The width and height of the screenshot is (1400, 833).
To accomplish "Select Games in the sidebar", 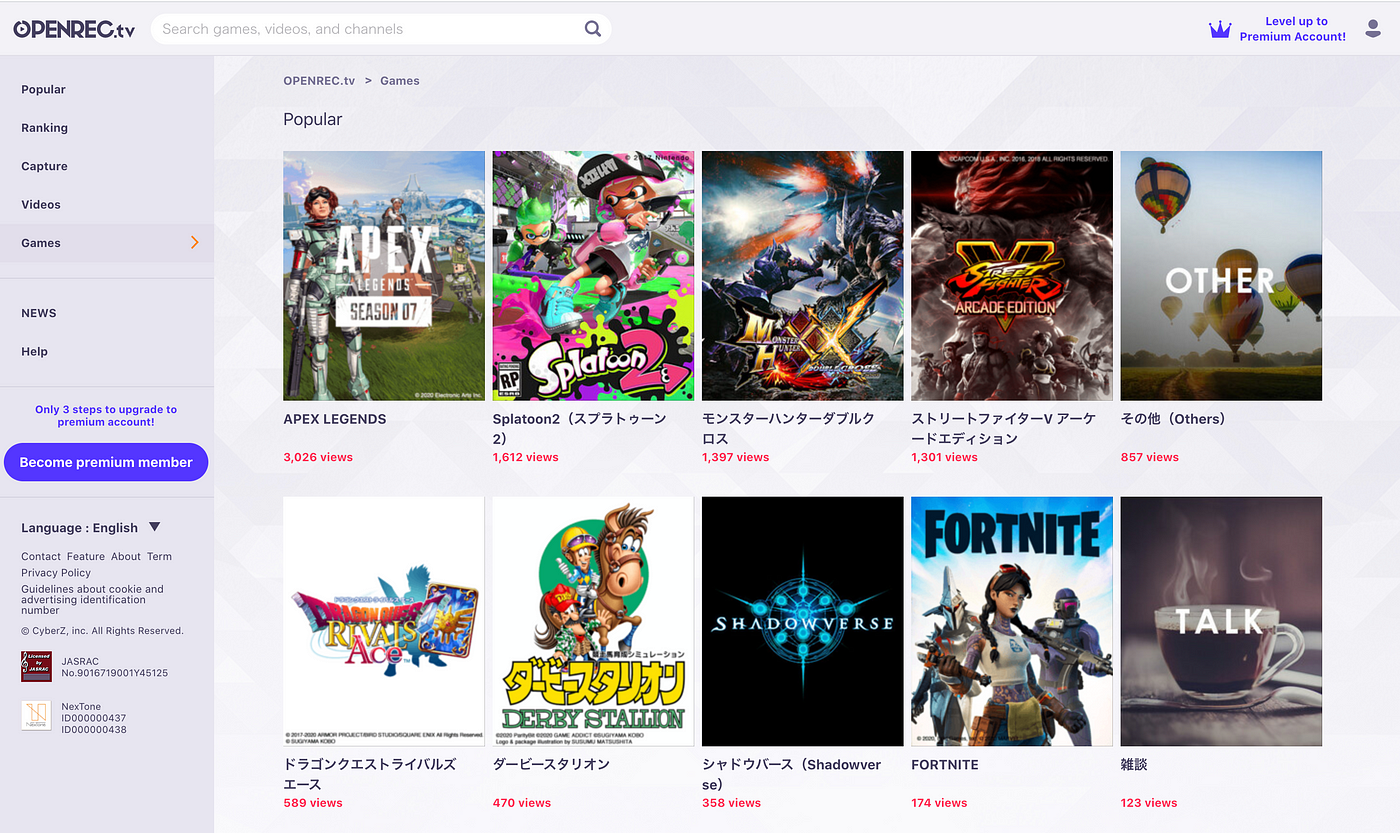I will 106,242.
